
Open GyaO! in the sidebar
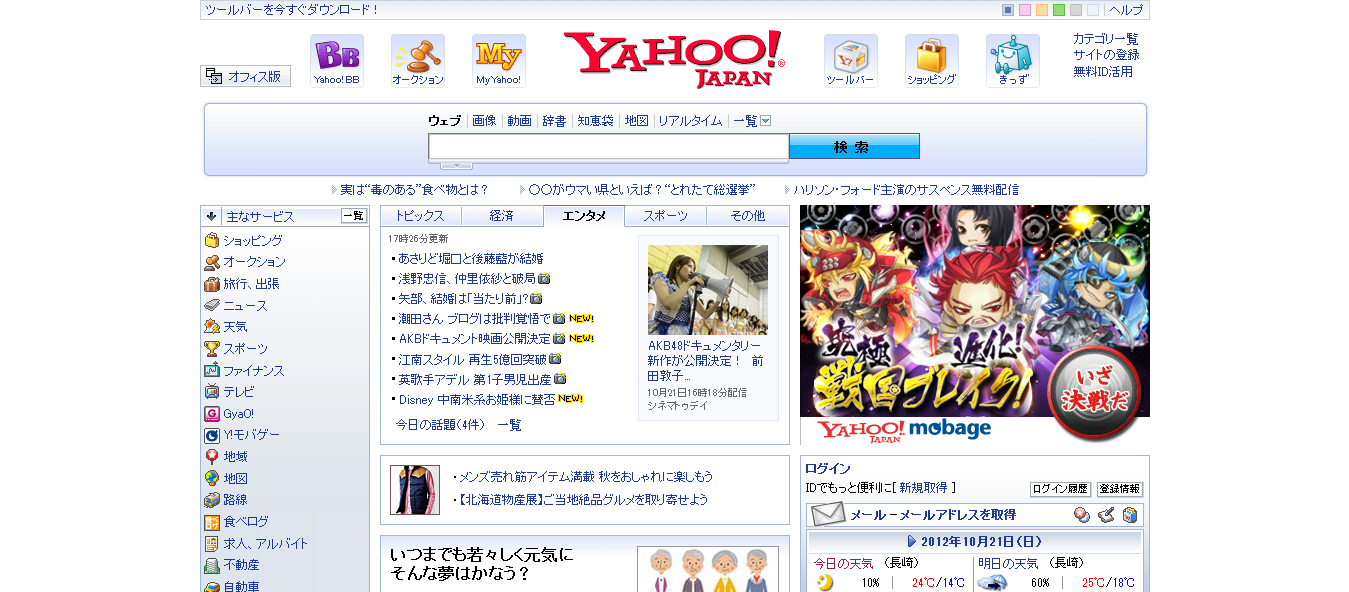click(239, 414)
